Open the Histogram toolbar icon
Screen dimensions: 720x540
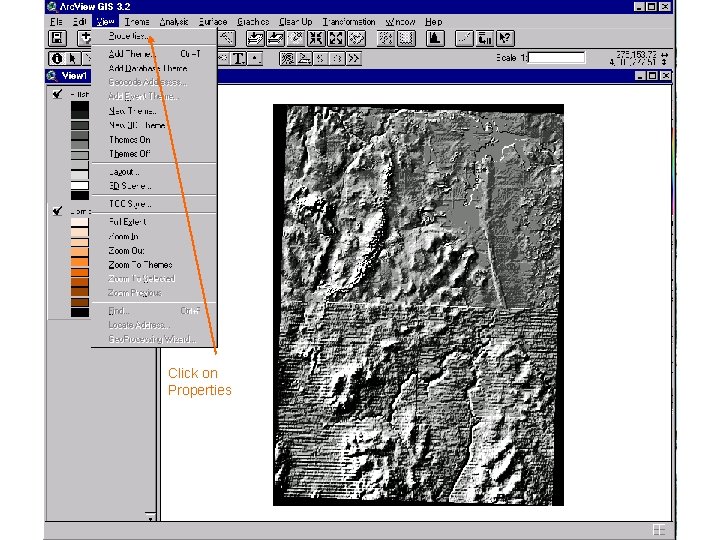435,38
